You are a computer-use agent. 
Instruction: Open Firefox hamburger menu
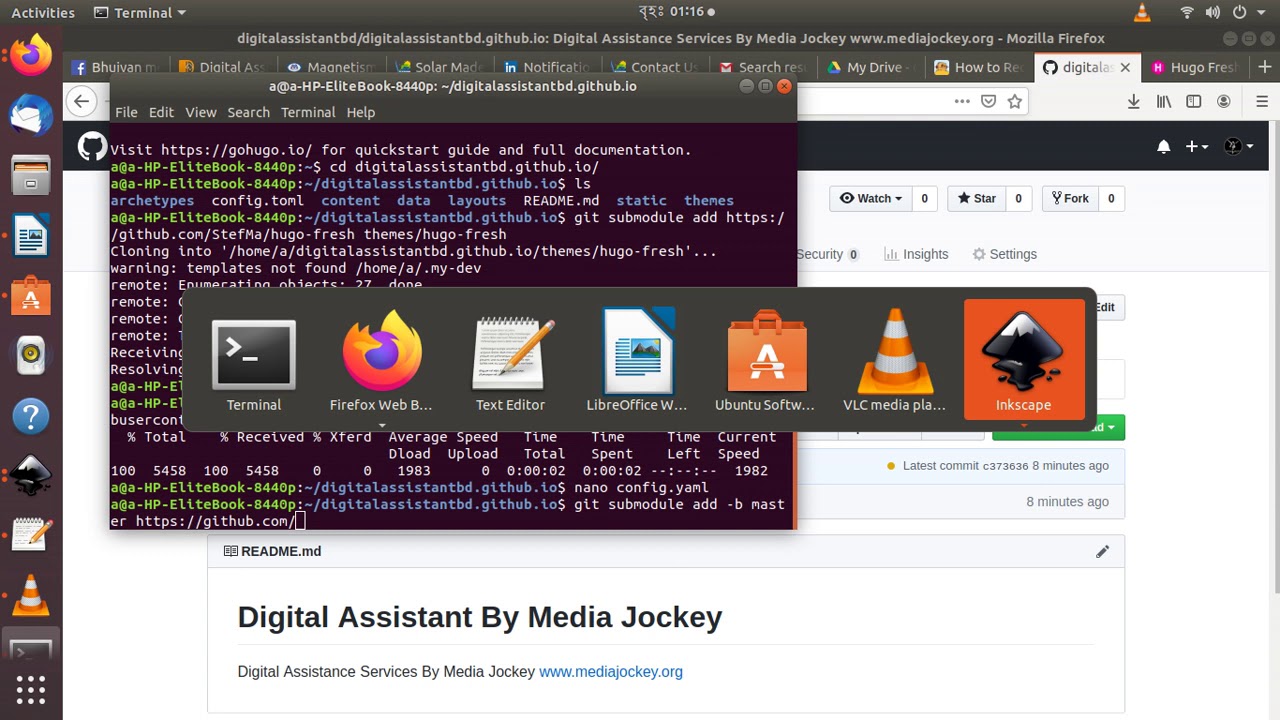click(1262, 101)
